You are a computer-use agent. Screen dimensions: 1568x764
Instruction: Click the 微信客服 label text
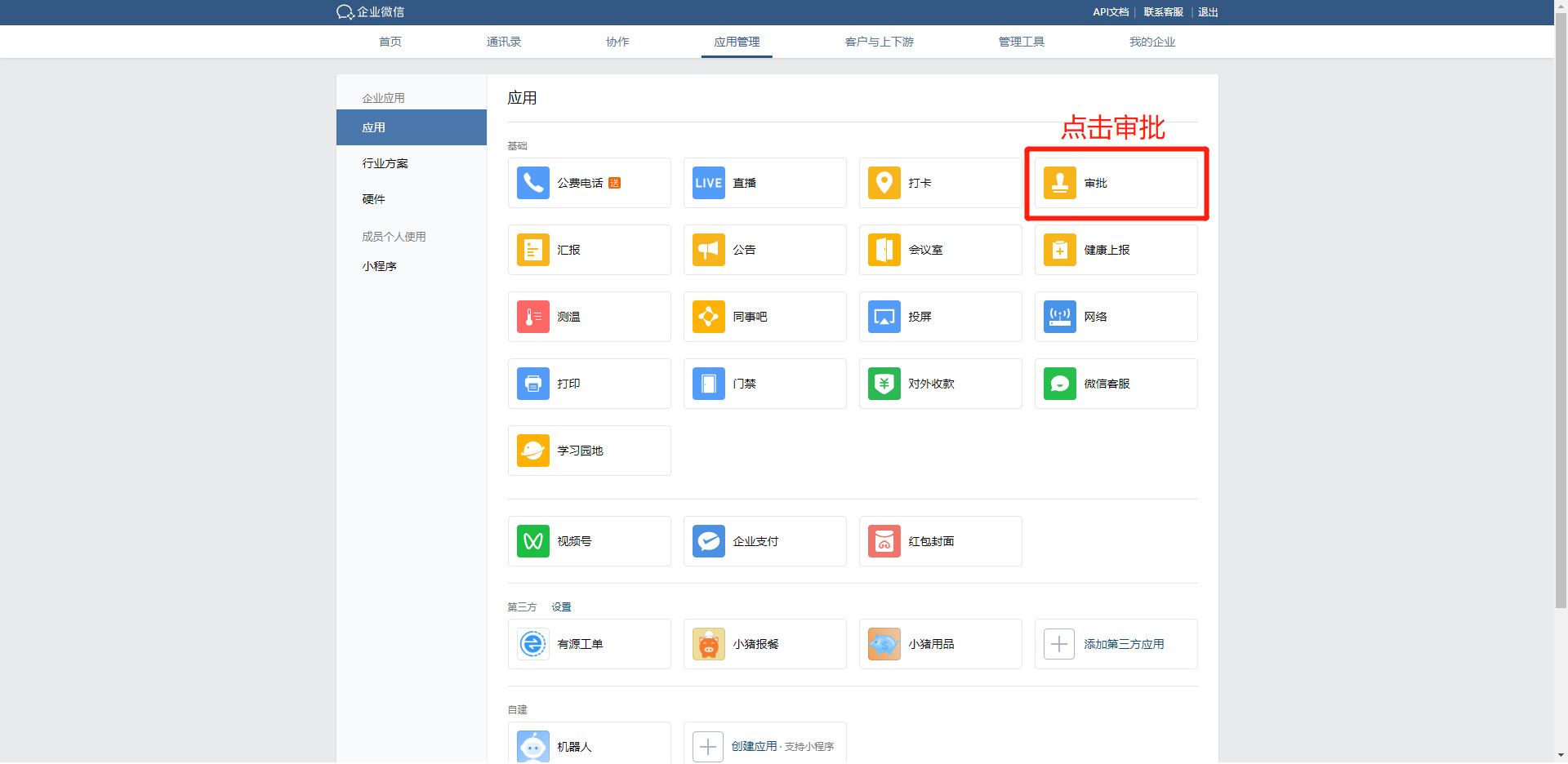coord(1107,384)
